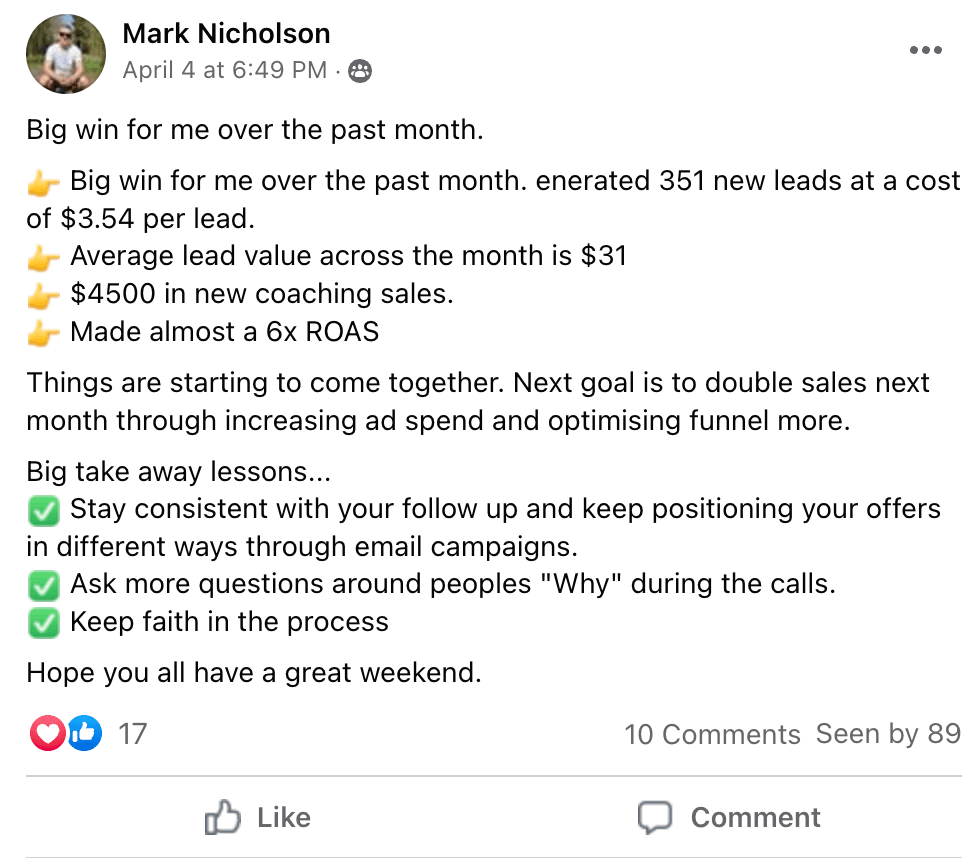Click the green check mark before "Stay consistent"

[43, 510]
